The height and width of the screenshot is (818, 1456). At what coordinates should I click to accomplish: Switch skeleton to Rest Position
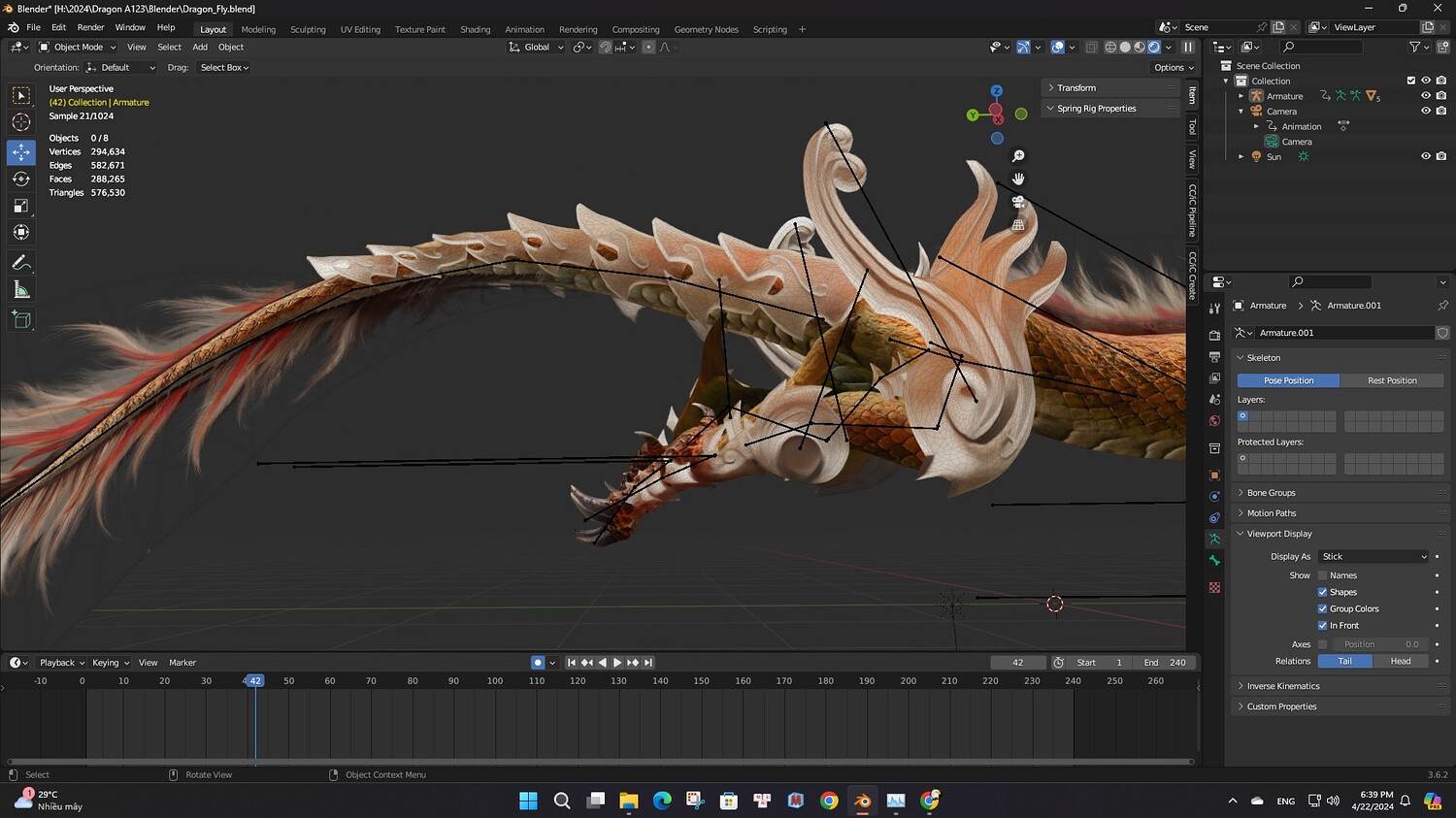(x=1392, y=380)
